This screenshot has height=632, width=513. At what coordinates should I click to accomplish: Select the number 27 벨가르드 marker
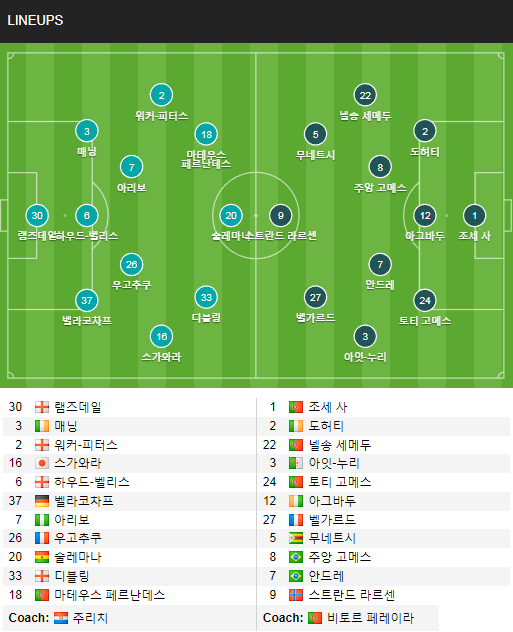pyautogui.click(x=315, y=297)
